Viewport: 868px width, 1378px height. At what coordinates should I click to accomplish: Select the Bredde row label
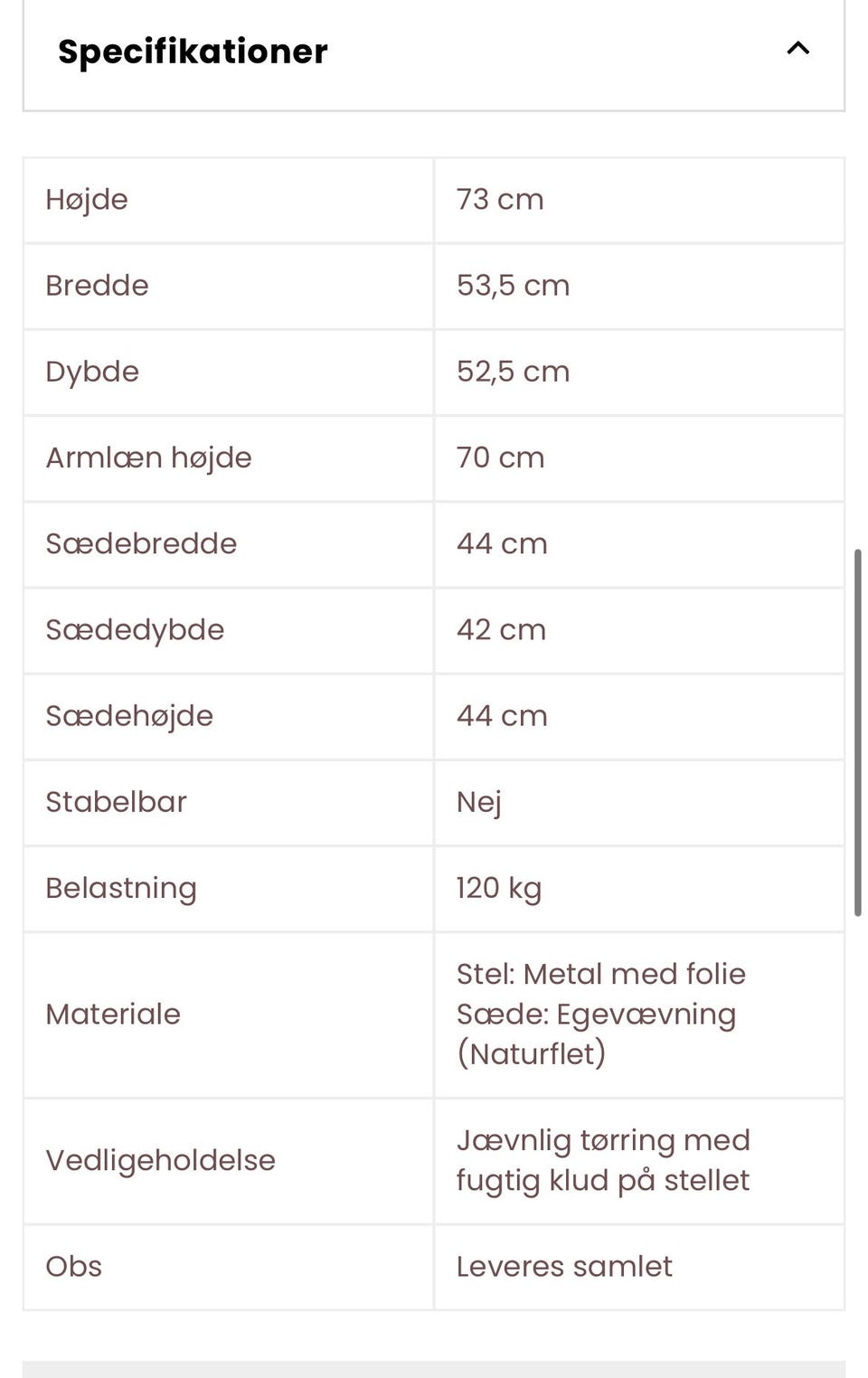pyautogui.click(x=97, y=286)
